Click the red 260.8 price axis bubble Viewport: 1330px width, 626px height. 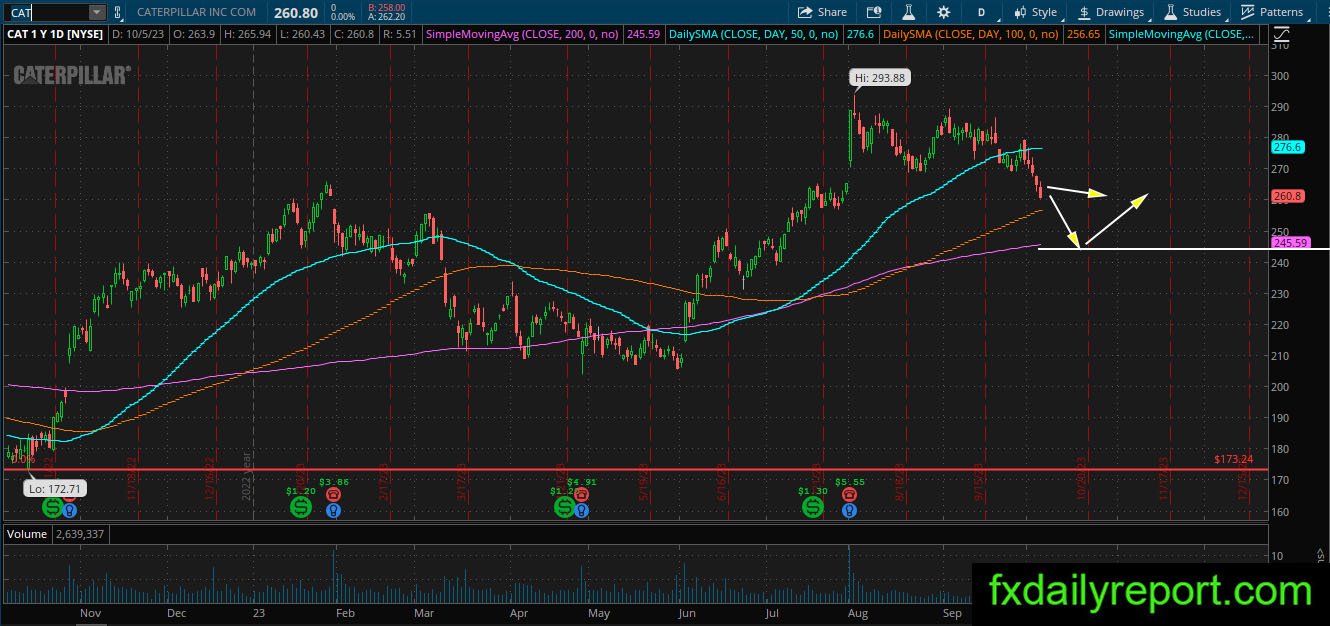[1287, 197]
